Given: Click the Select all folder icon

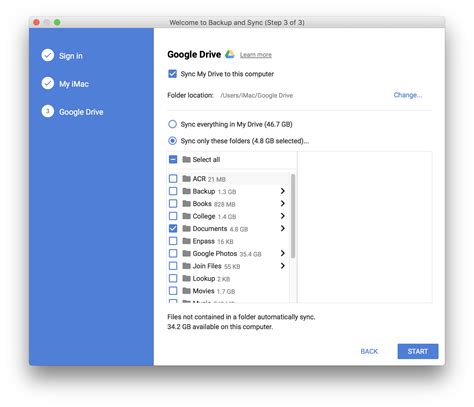Looking at the screenshot, I should pos(186,159).
